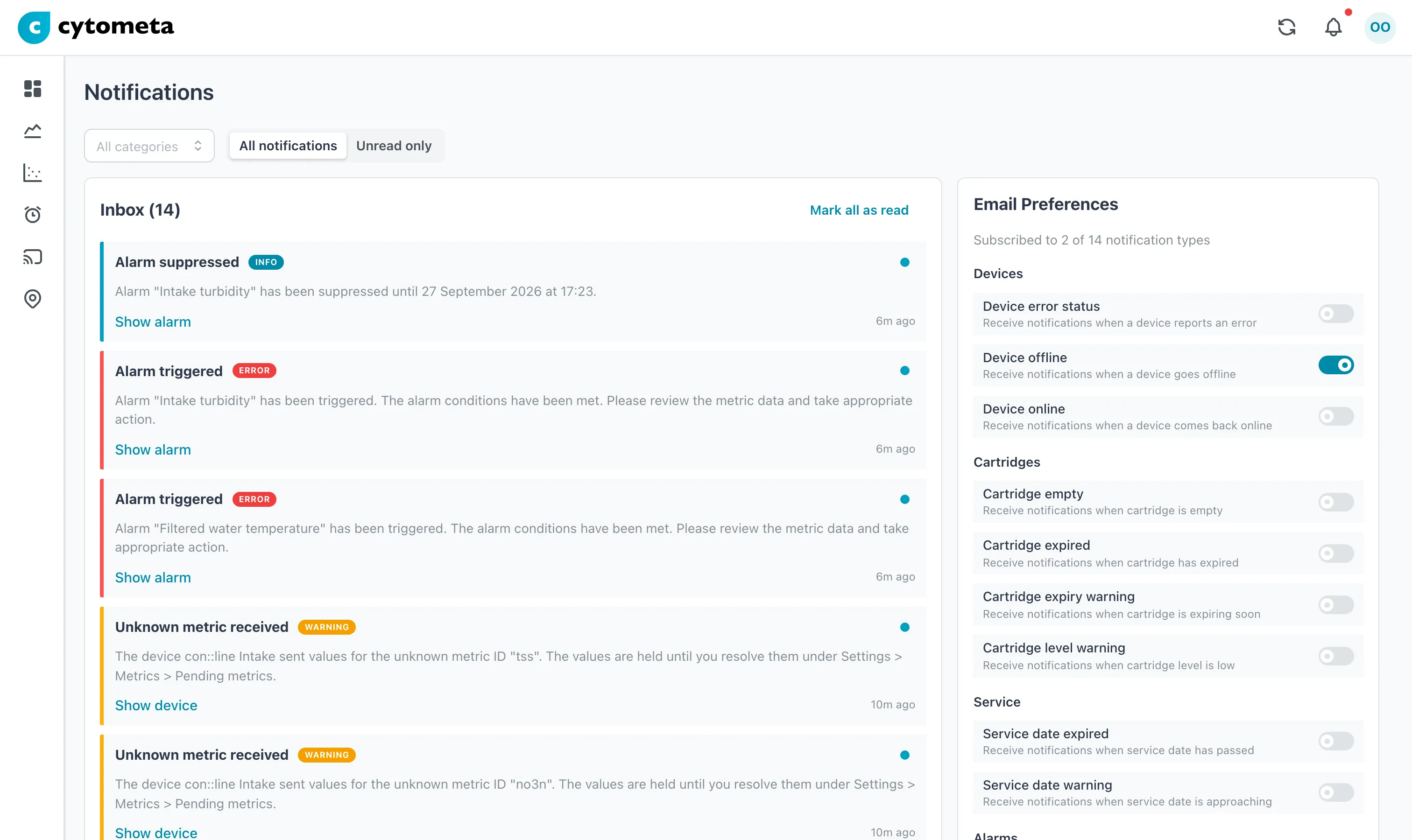Click the Email Preferences heading
Screen dimensions: 1412x840
pos(1045,204)
